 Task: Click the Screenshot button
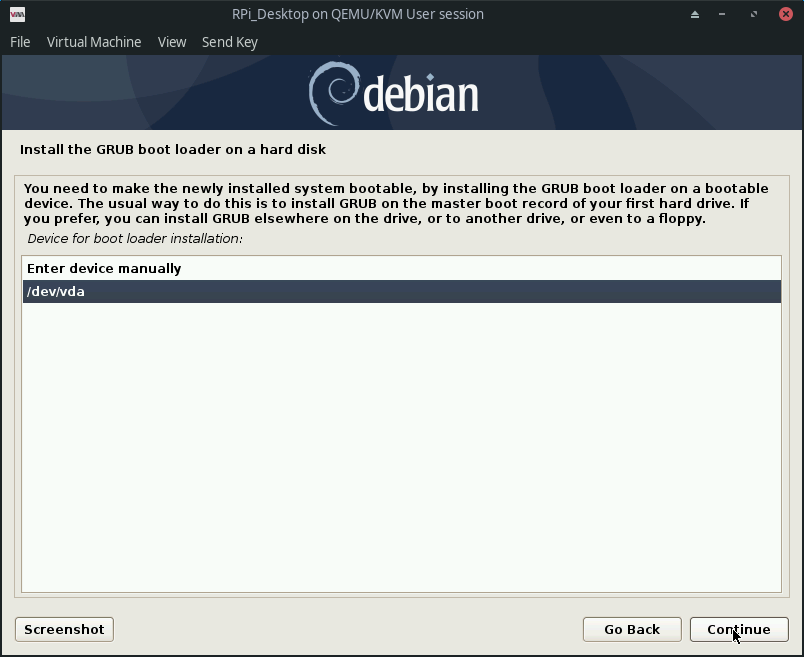click(64, 629)
